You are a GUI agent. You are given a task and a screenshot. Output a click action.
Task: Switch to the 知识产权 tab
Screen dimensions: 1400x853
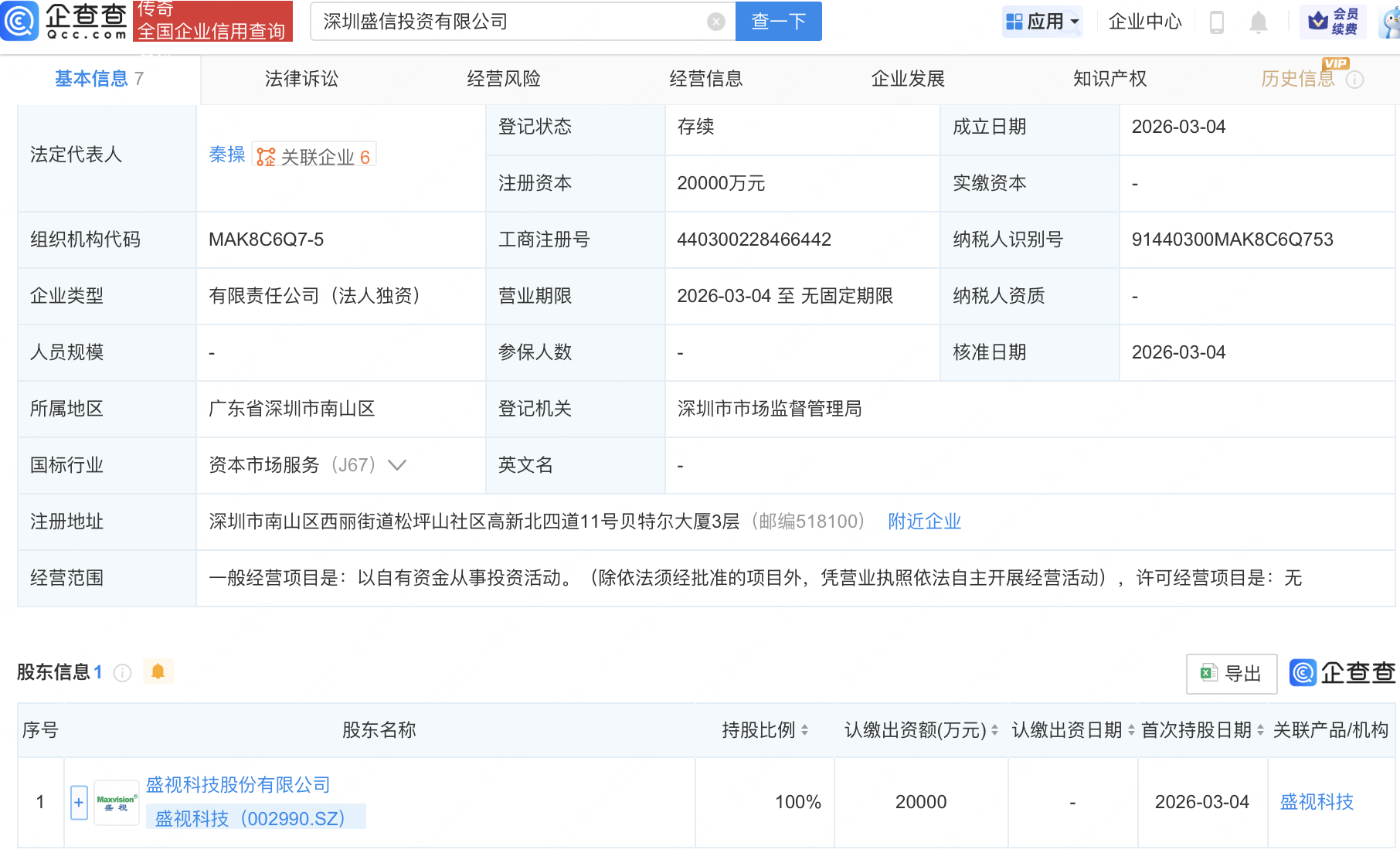[1109, 78]
